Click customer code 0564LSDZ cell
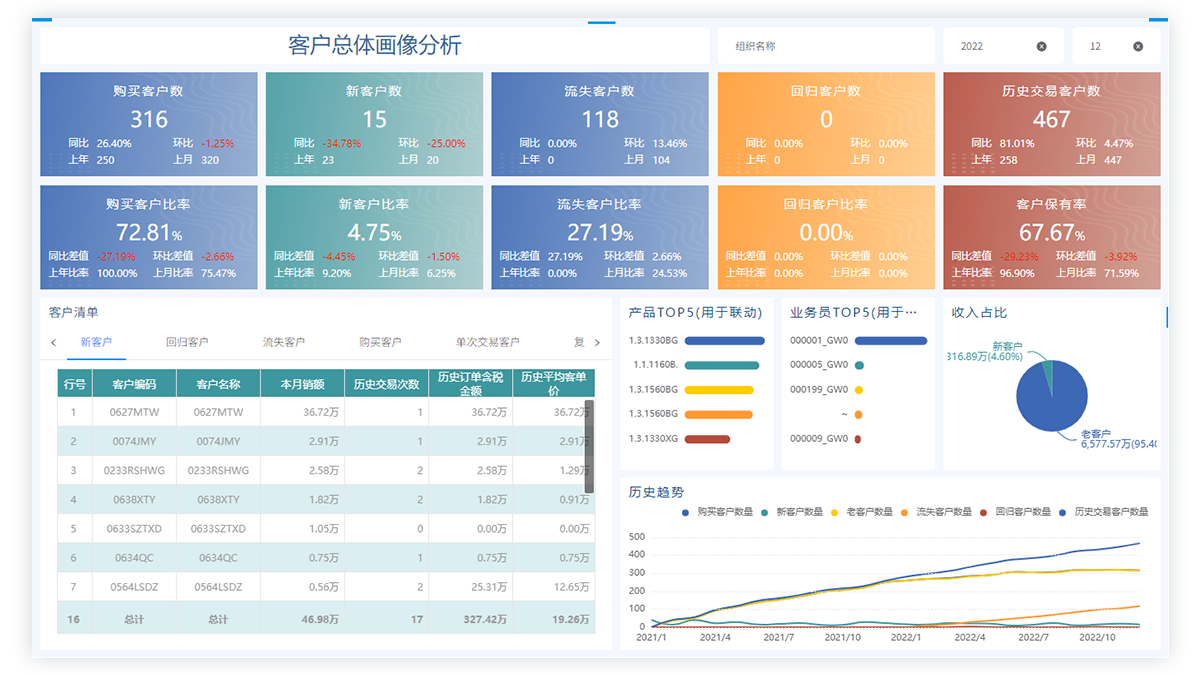 coord(134,587)
